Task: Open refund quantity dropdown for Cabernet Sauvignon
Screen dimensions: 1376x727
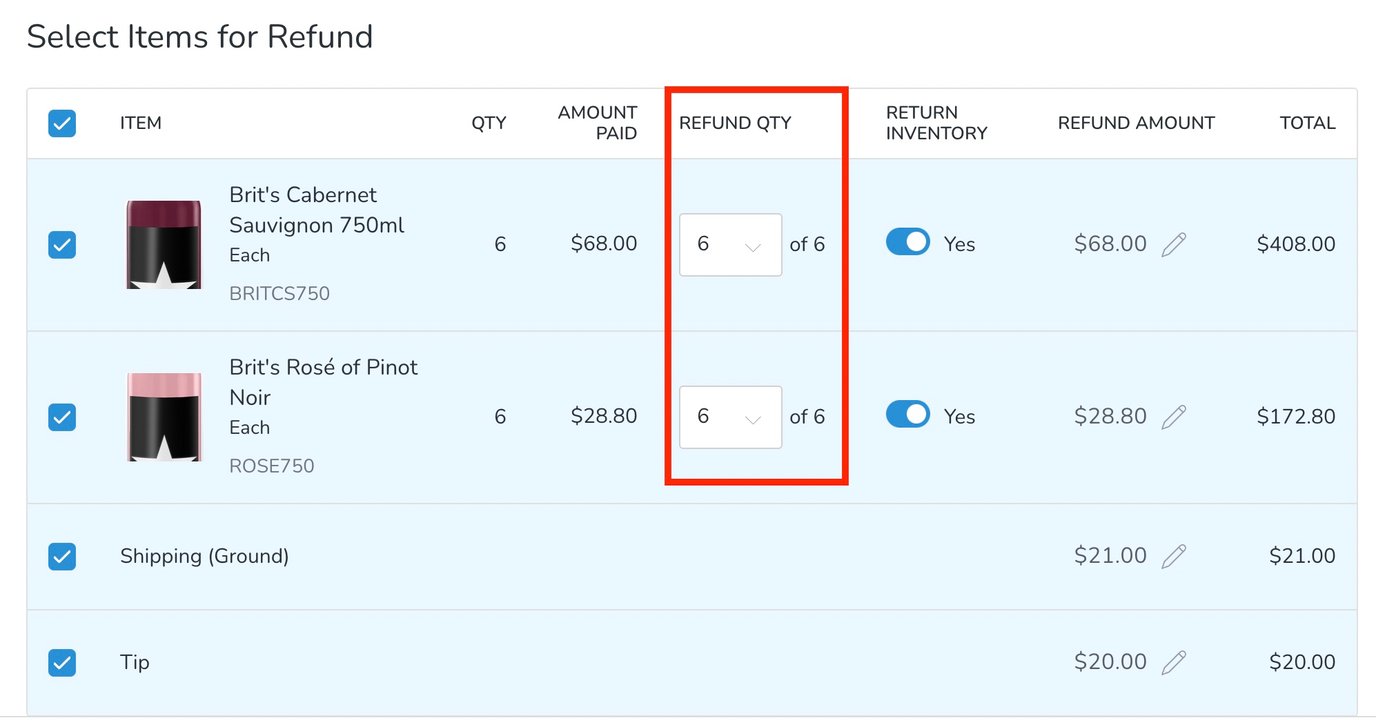Action: (730, 245)
